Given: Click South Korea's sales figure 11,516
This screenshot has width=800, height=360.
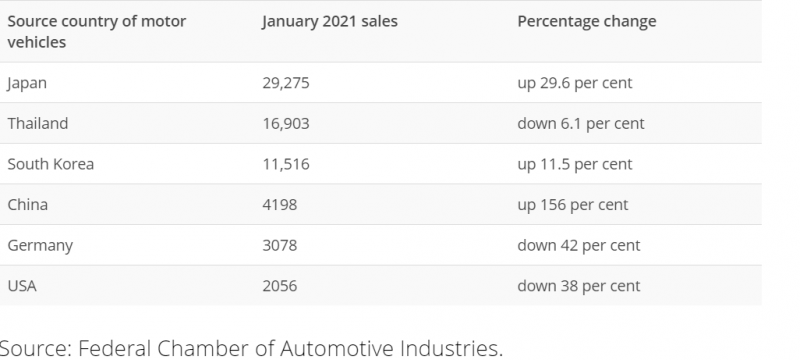Looking at the screenshot, I should 286,164.
